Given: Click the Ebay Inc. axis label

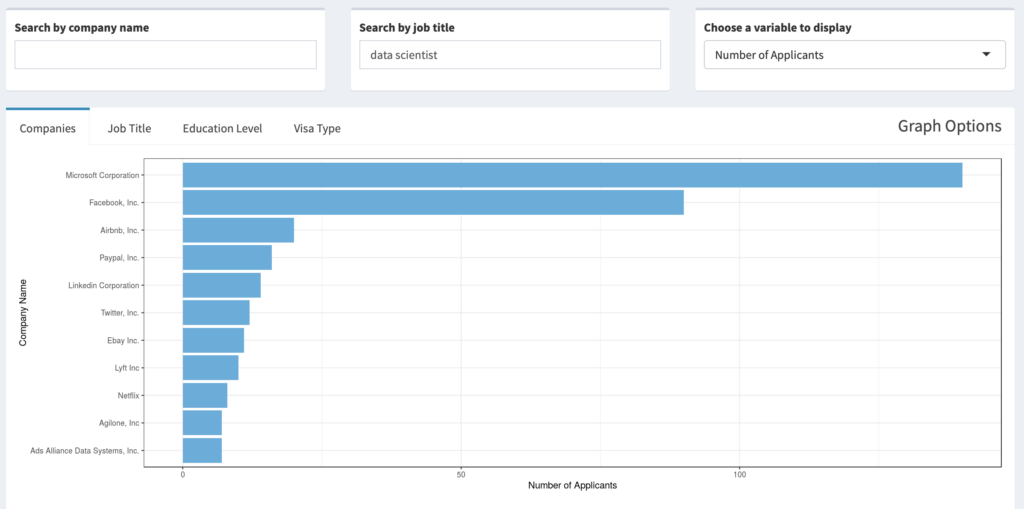Looking at the screenshot, I should point(123,340).
